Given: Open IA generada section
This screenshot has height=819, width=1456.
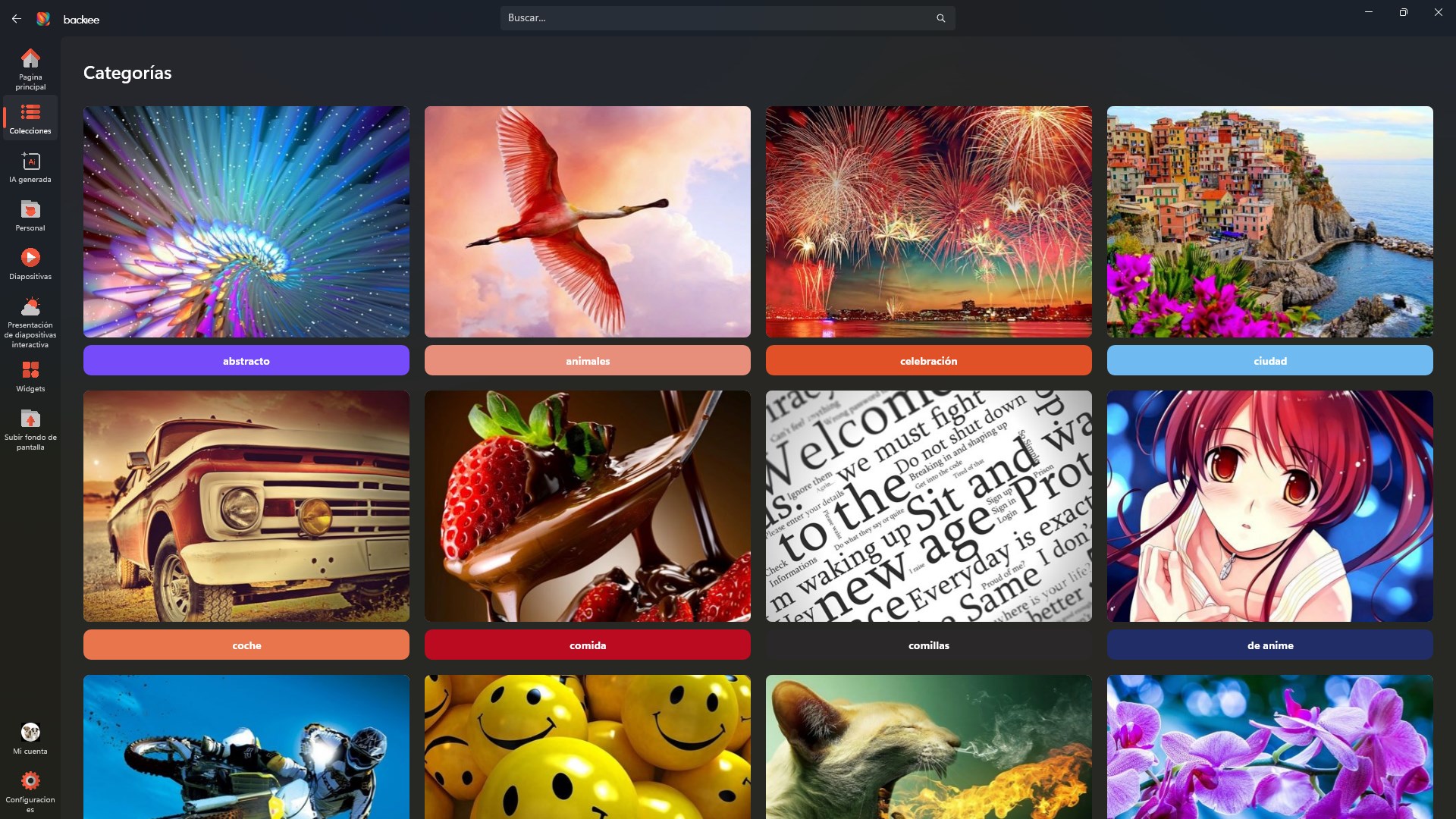Looking at the screenshot, I should pos(30,162).
